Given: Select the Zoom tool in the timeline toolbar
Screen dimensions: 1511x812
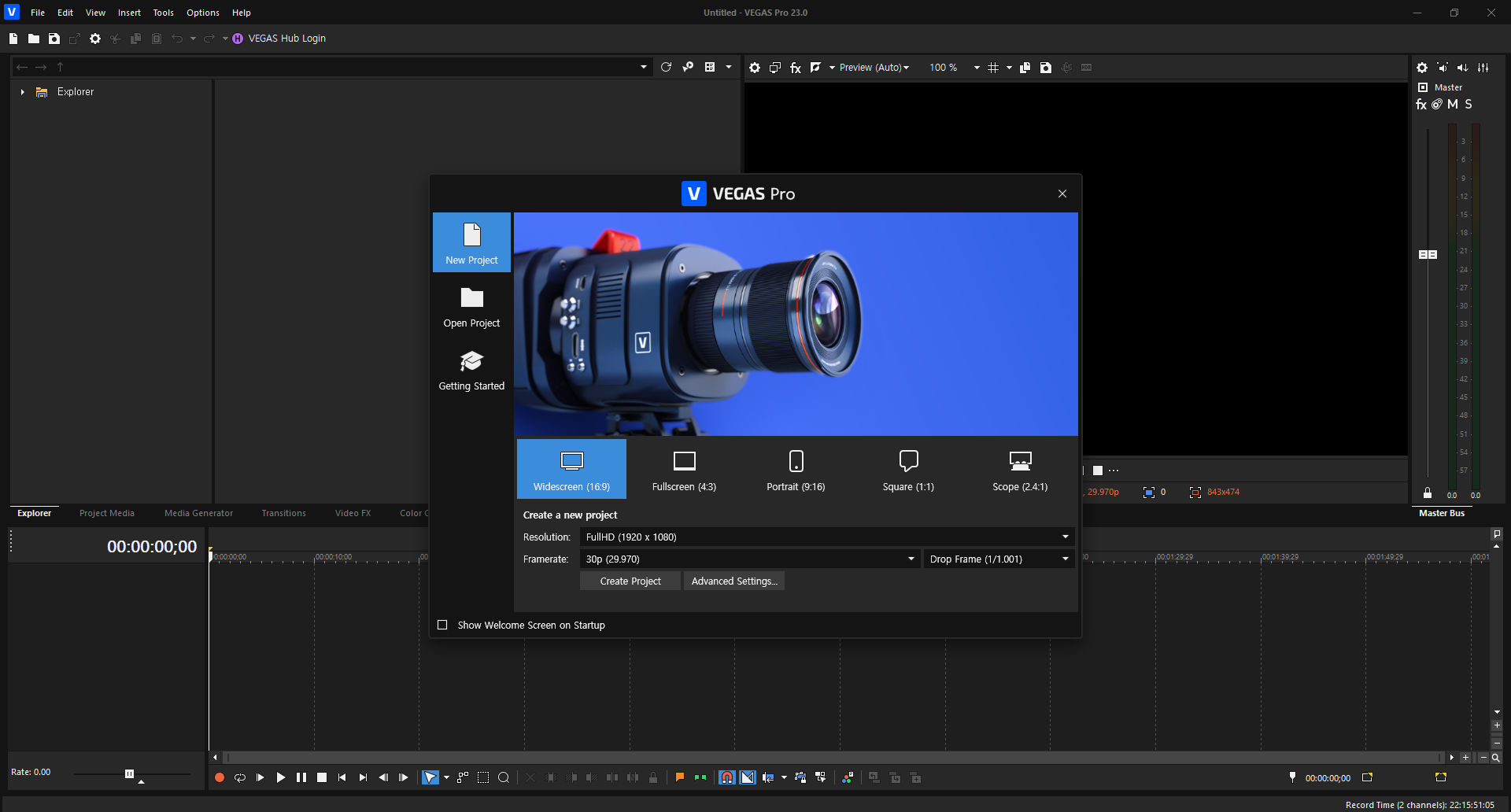Looking at the screenshot, I should coord(504,777).
